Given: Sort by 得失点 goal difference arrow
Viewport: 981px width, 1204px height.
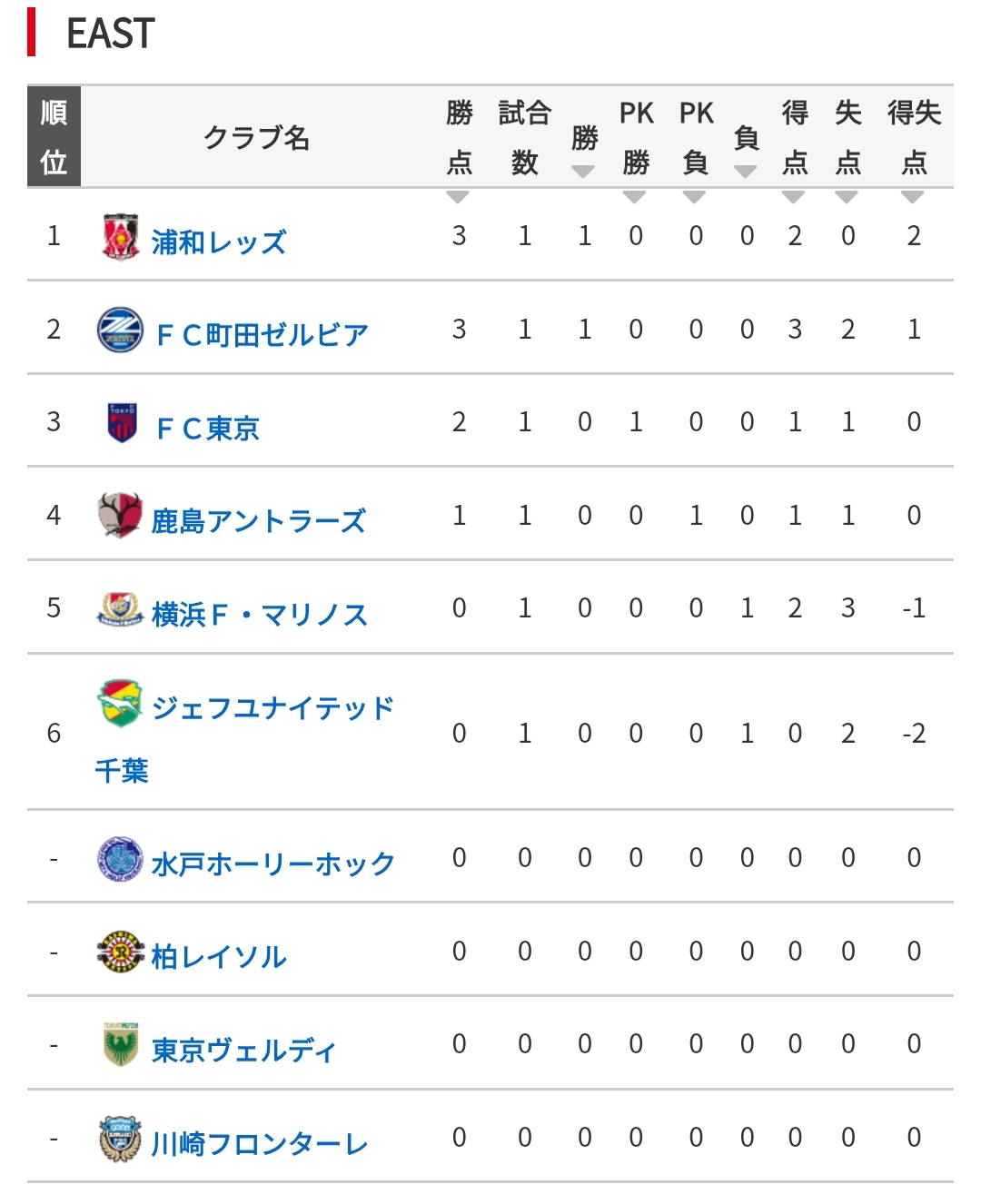Looking at the screenshot, I should pyautogui.click(x=913, y=197).
